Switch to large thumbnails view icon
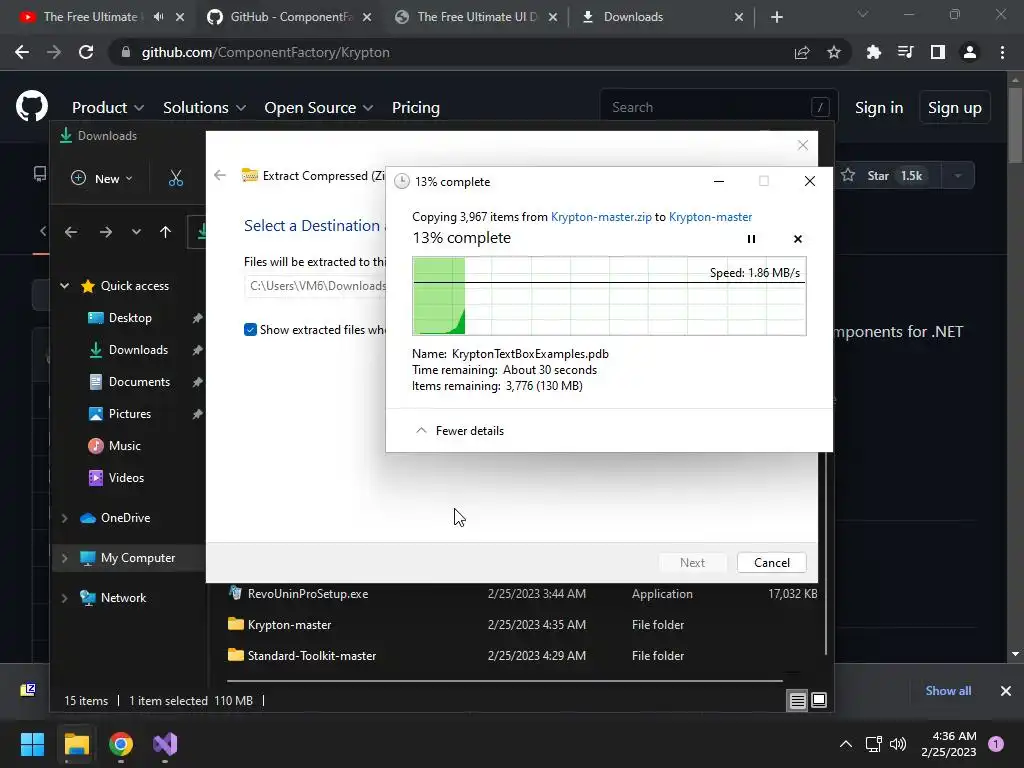This screenshot has height=768, width=1024. pyautogui.click(x=819, y=701)
